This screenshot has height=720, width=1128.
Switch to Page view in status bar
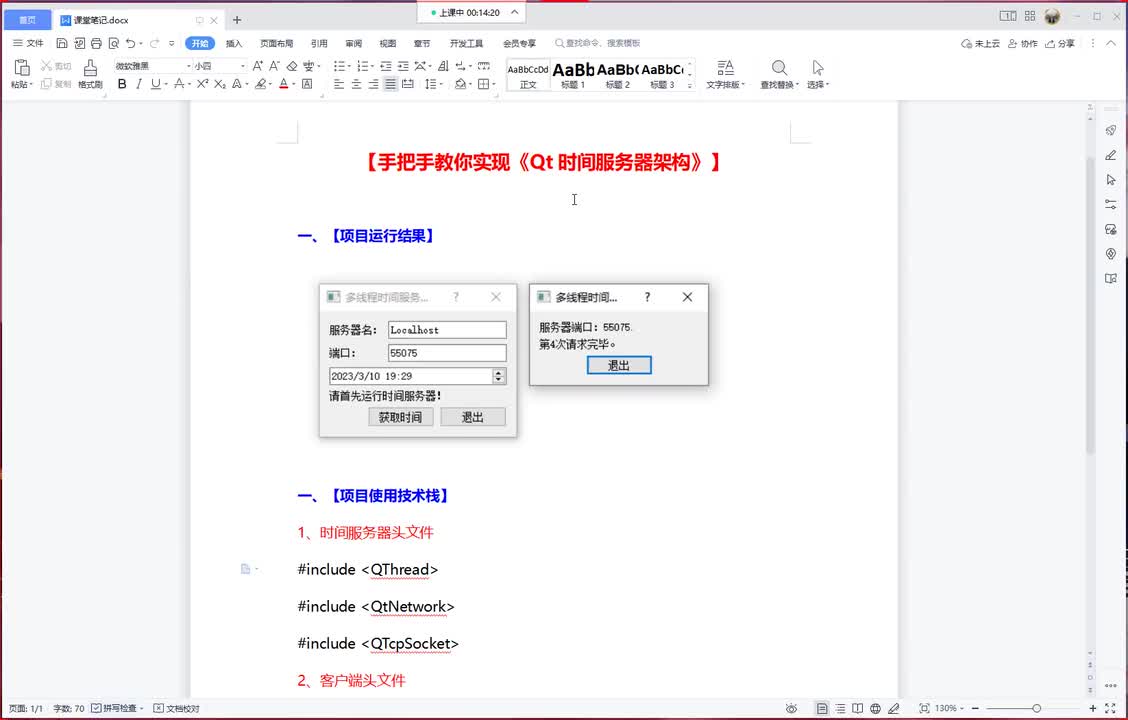coord(822,708)
